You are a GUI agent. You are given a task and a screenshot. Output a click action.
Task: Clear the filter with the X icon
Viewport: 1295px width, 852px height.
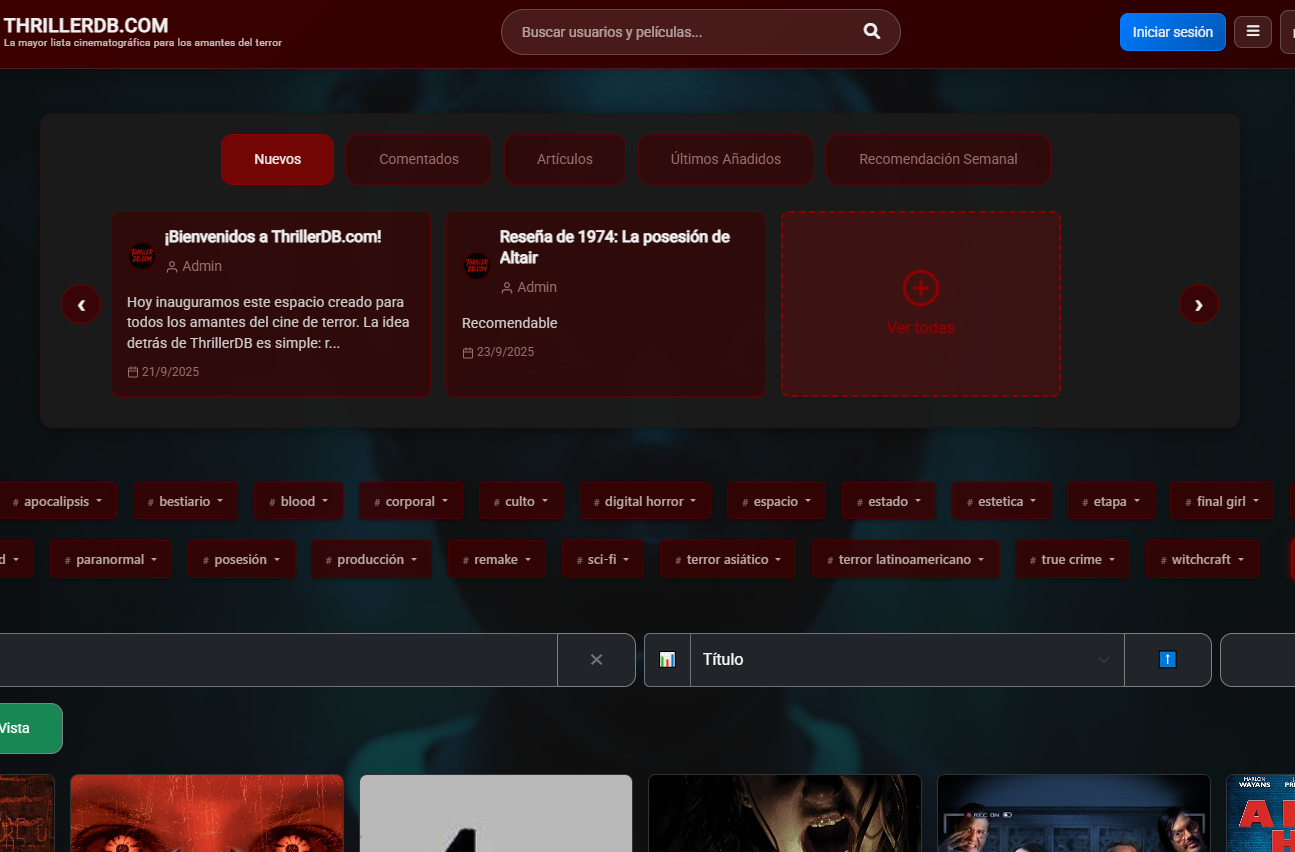tap(596, 660)
